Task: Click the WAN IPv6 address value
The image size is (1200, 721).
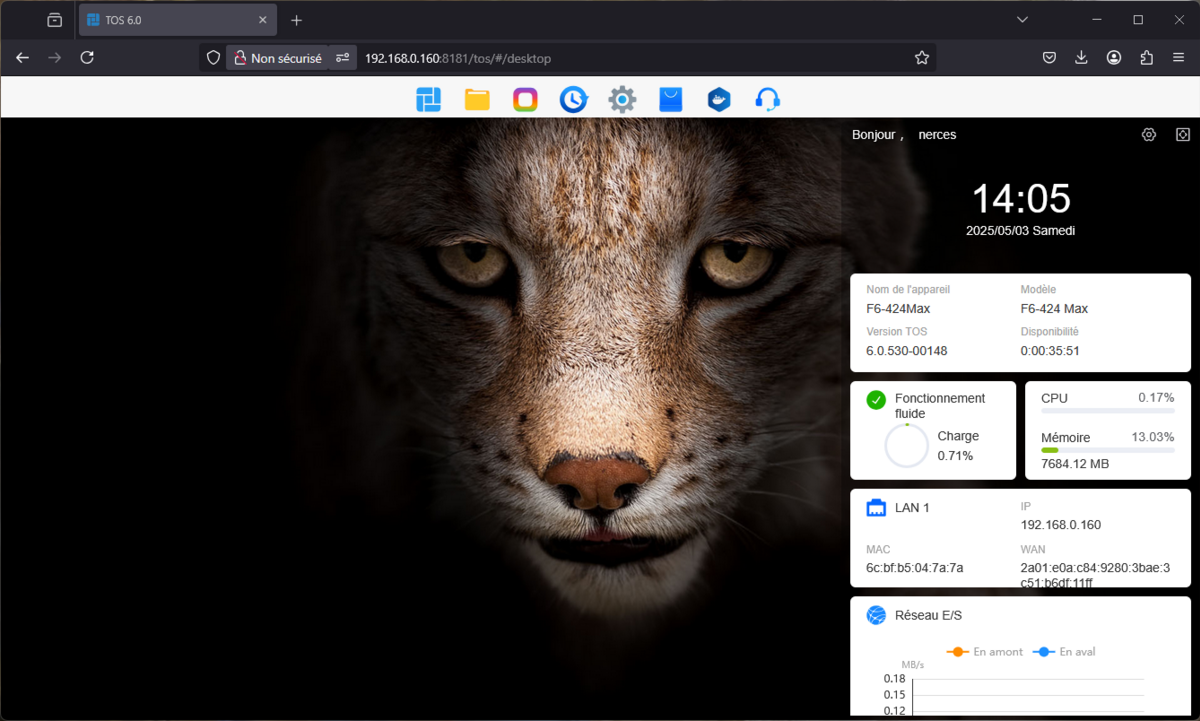Action: point(1095,575)
